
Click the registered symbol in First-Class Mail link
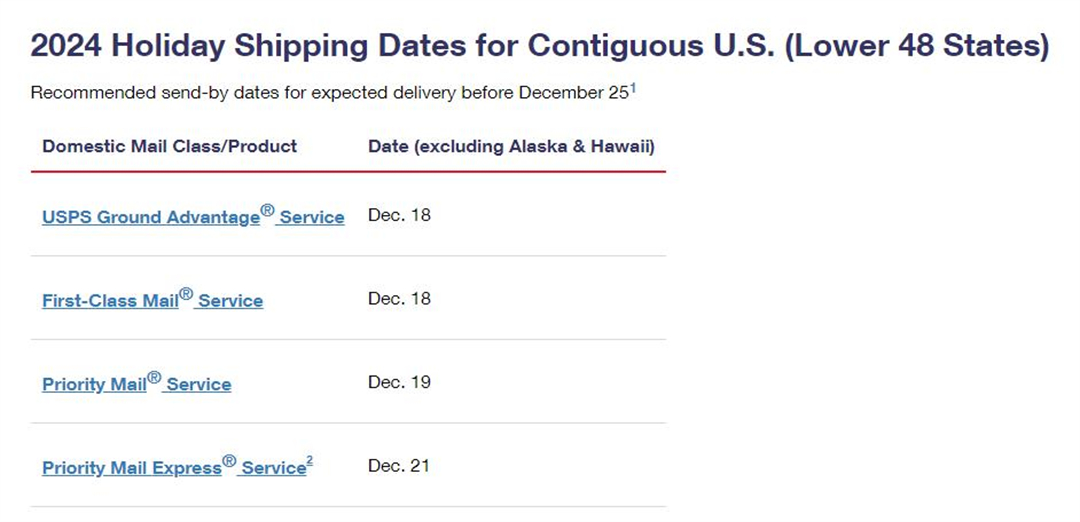(x=186, y=294)
